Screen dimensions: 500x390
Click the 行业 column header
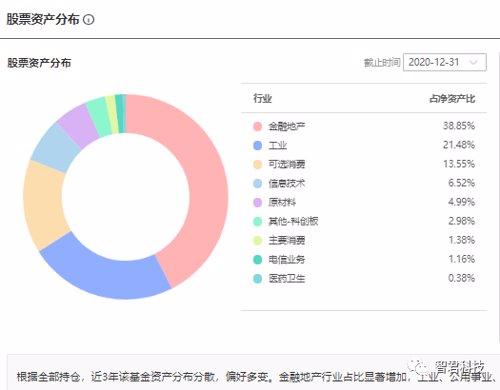click(262, 98)
